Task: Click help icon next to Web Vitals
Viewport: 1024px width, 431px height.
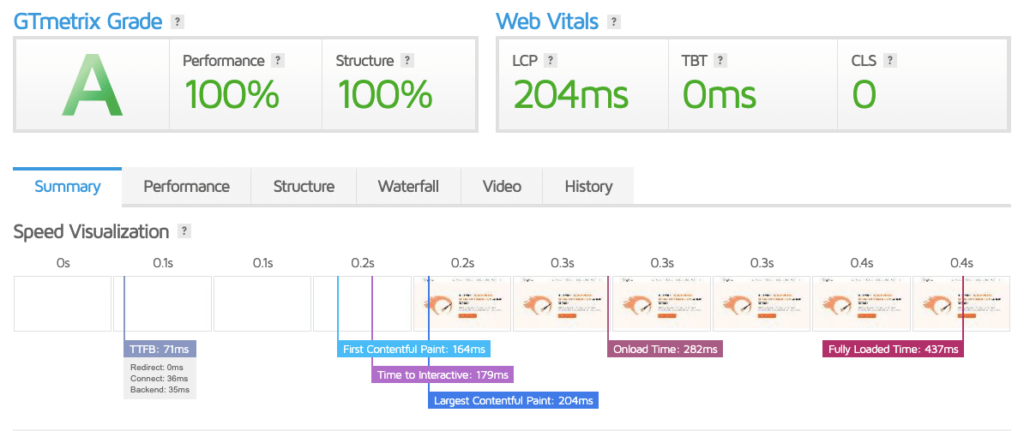Action: click(614, 21)
